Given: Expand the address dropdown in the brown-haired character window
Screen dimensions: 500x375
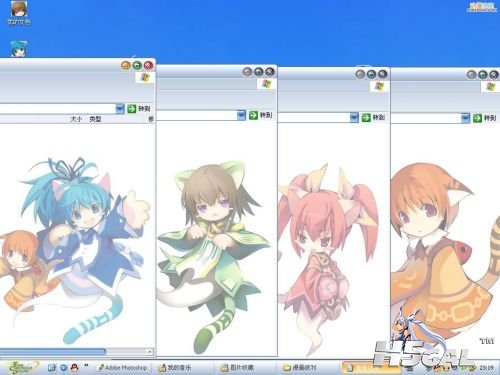Looking at the screenshot, I should click(241, 115).
